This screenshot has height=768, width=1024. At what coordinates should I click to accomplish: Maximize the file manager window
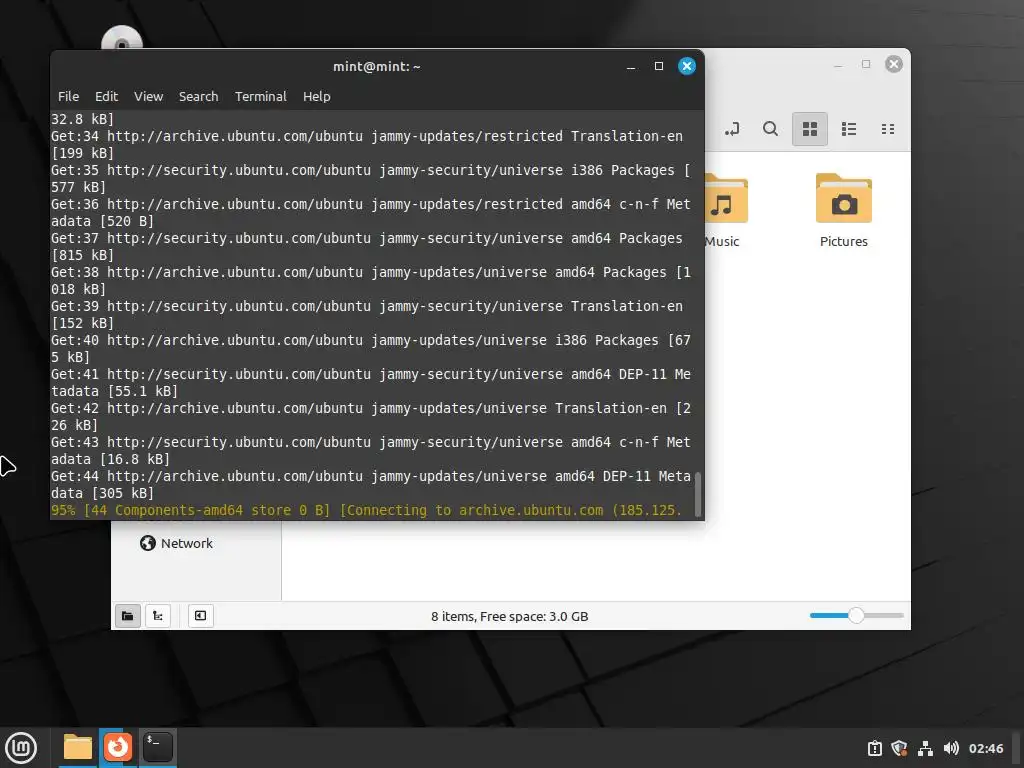[x=866, y=64]
